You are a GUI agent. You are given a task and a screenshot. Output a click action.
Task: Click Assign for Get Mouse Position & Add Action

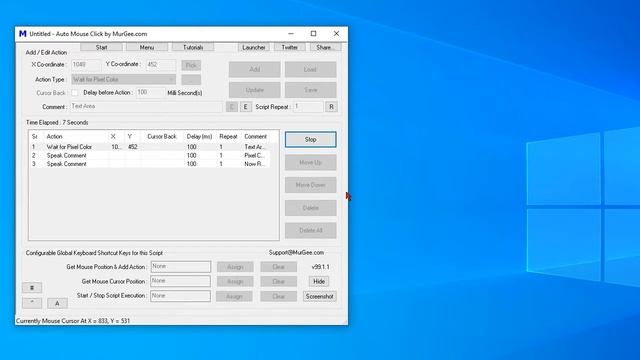235,267
